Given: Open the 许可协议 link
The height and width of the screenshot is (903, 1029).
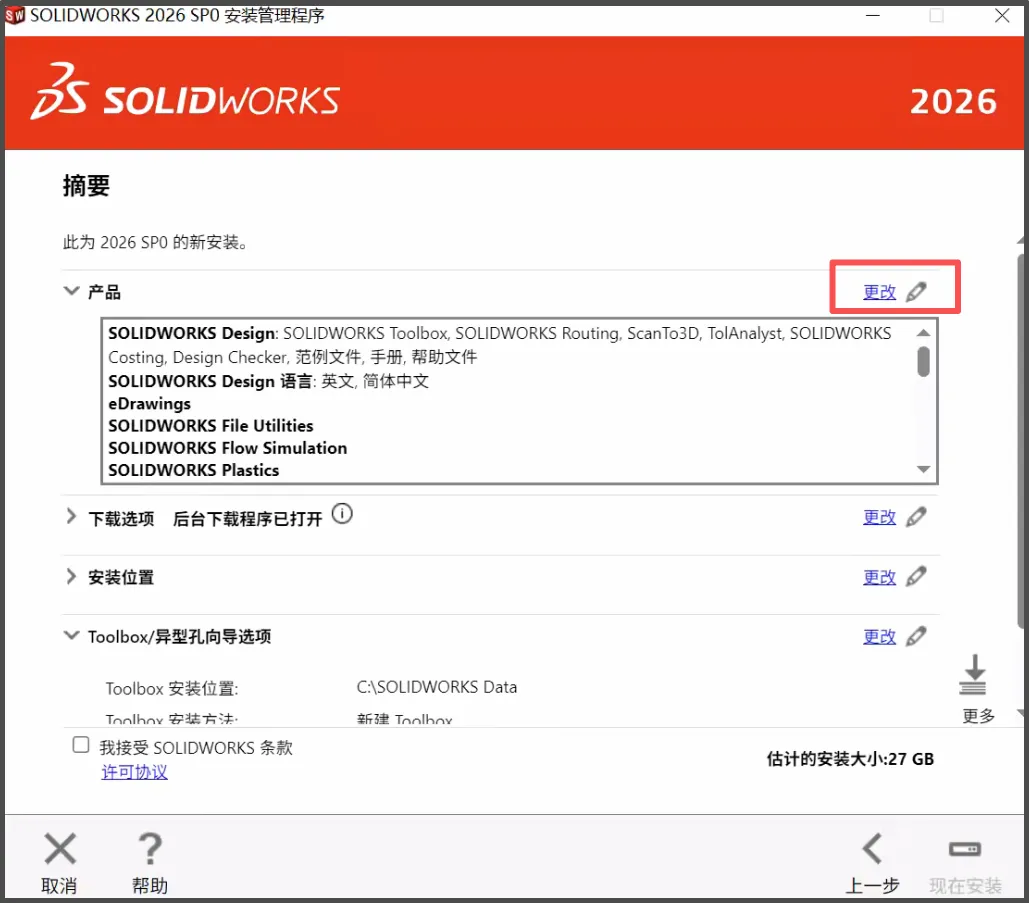Looking at the screenshot, I should click(x=135, y=772).
